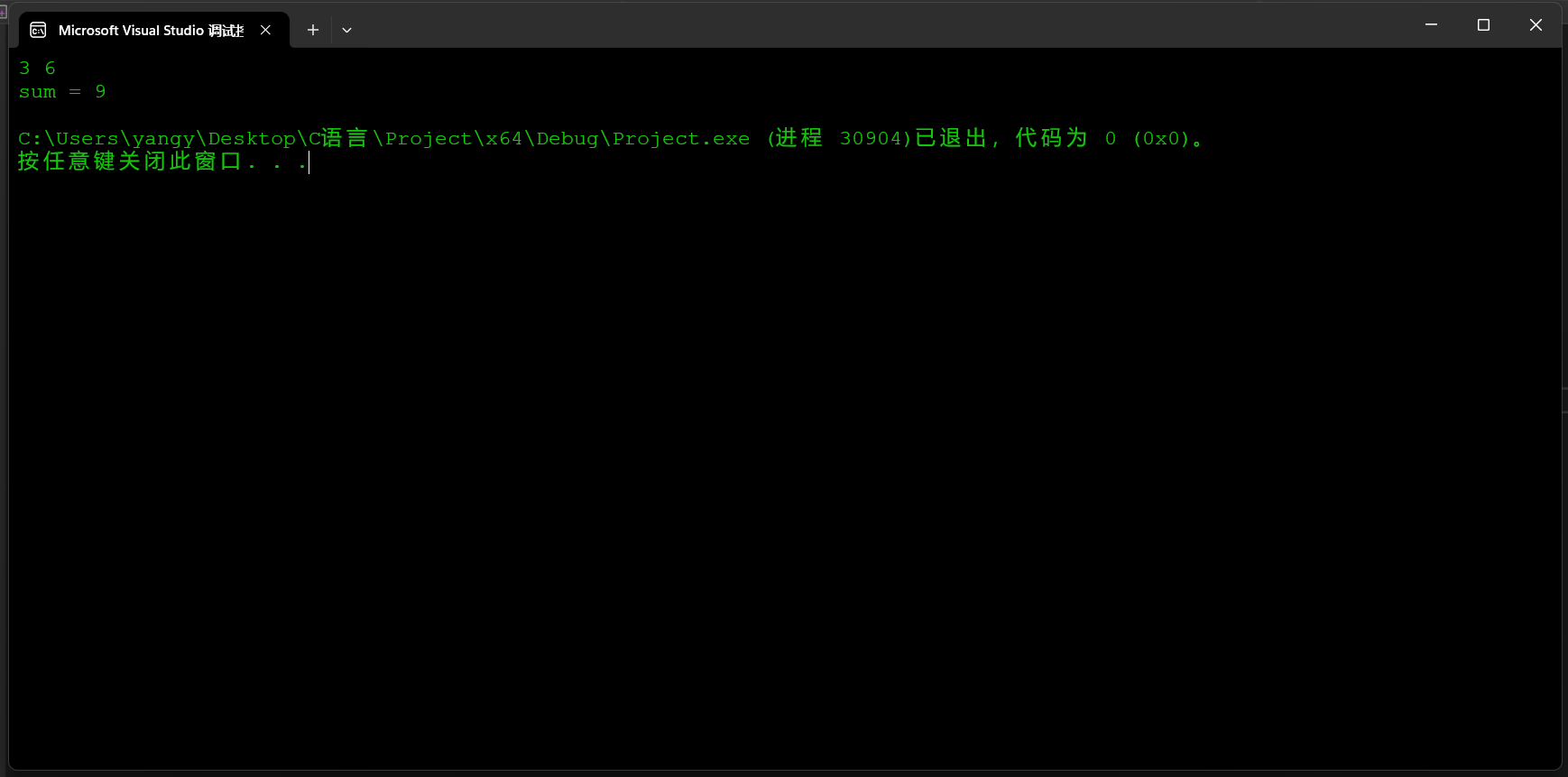The image size is (1568, 777).
Task: Open a new terminal tab with the plus icon
Action: [x=312, y=30]
